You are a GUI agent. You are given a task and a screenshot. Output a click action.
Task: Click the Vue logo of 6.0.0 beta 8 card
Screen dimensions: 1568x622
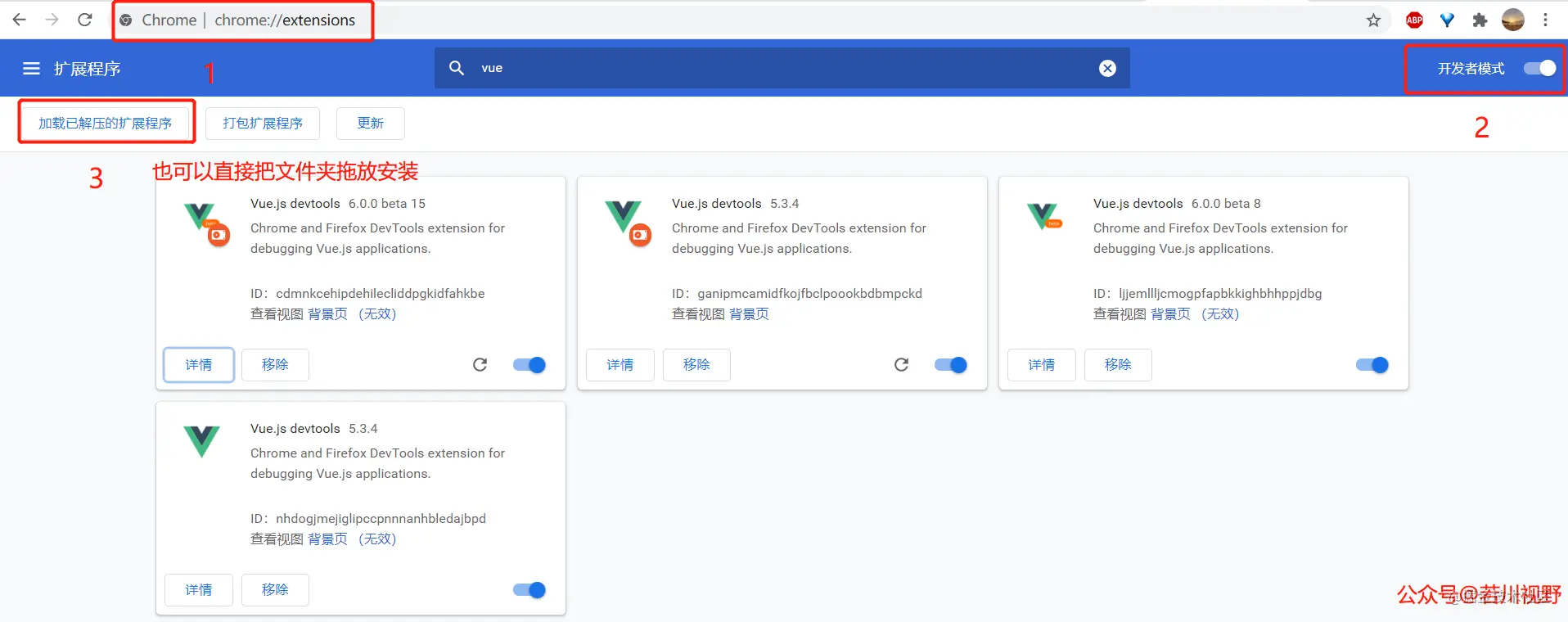[1044, 216]
